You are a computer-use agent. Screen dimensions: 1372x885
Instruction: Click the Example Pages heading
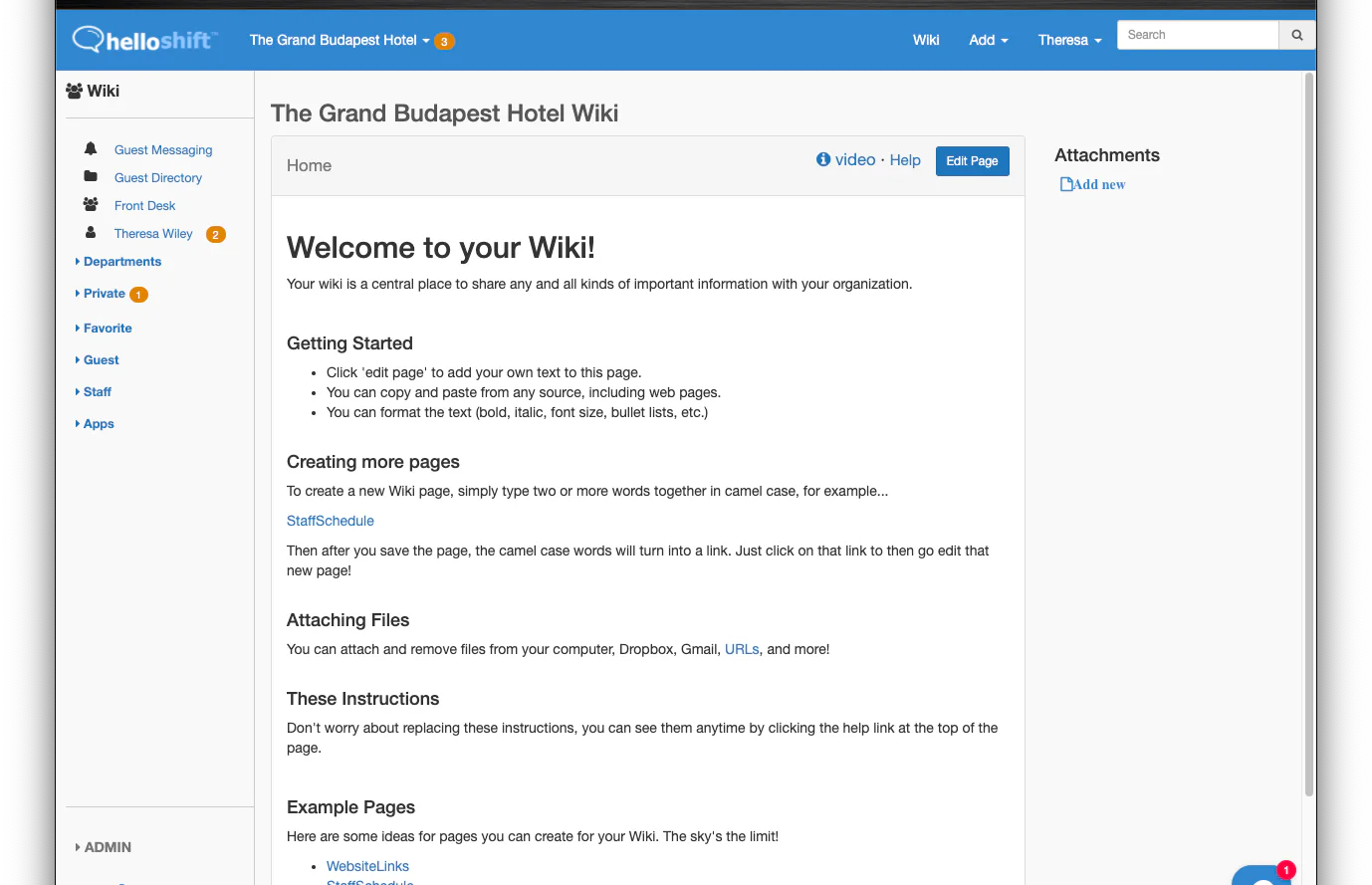350,807
